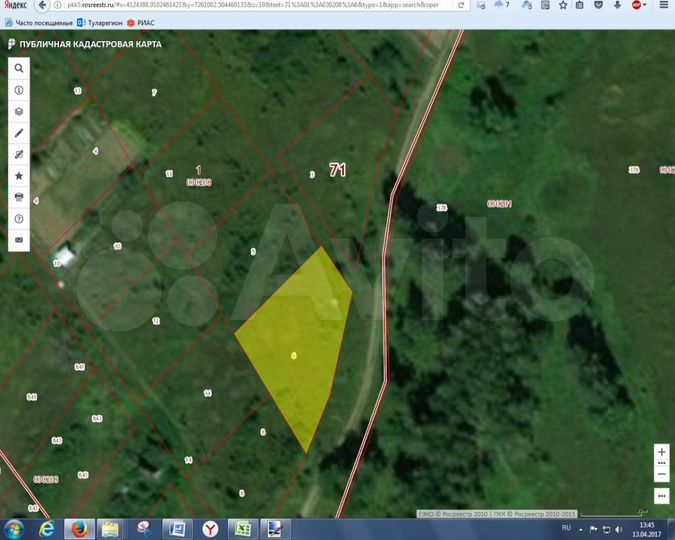
Task: Zoom in with the plus button
Action: [x=662, y=452]
